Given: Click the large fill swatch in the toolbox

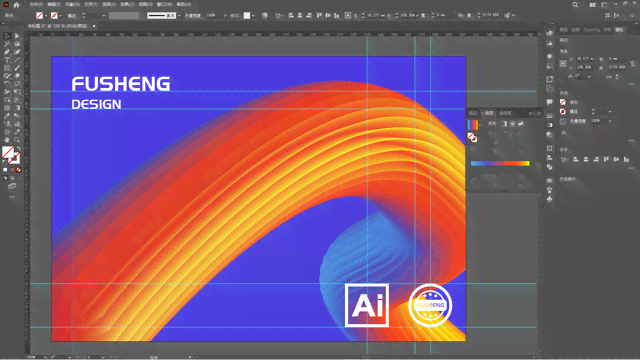Looking at the screenshot, I should coord(8,152).
